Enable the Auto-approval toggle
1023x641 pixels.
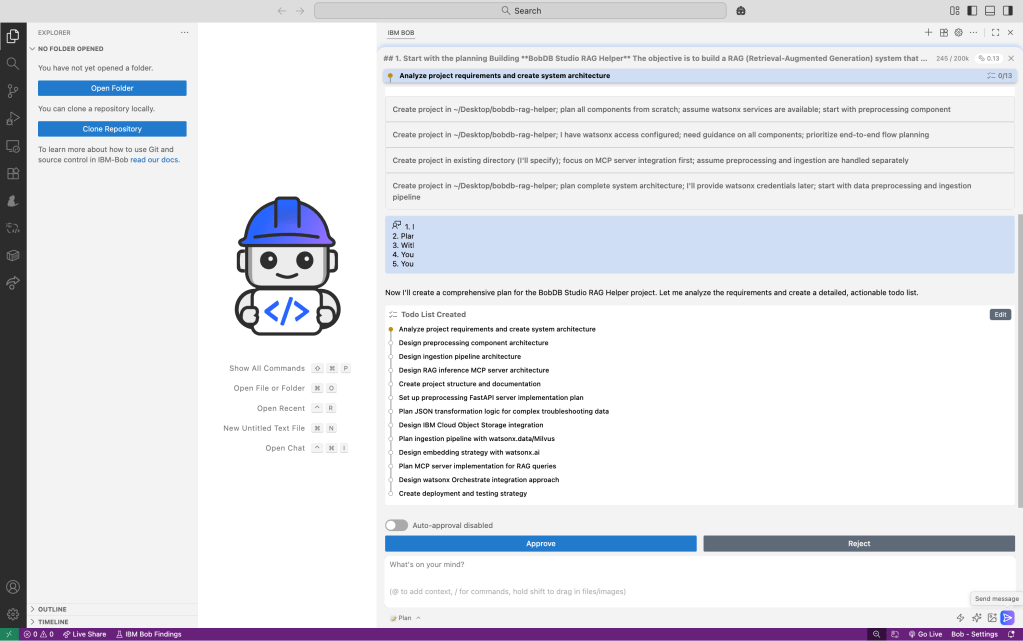396,525
